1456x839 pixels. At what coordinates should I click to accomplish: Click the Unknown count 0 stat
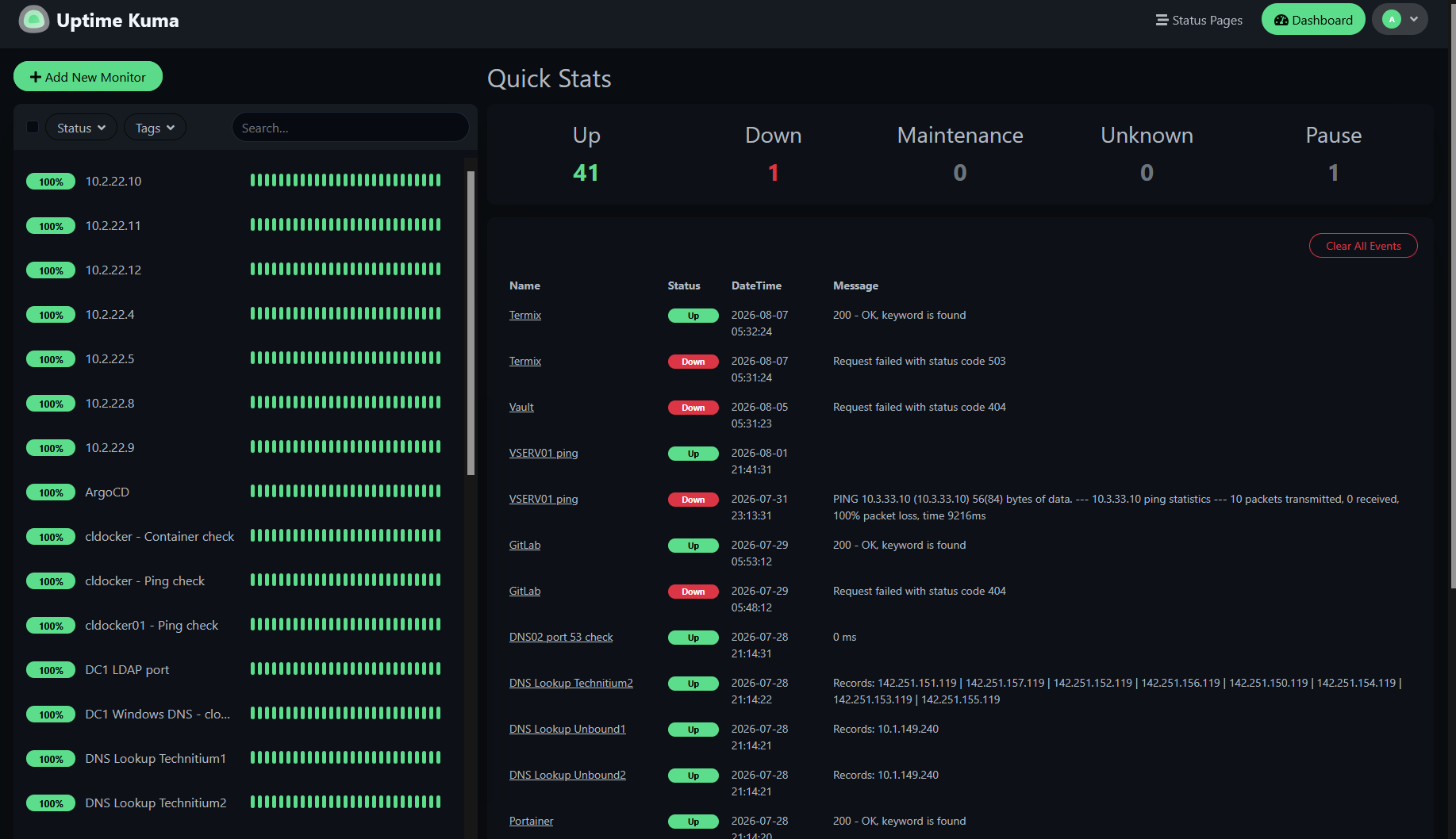pyautogui.click(x=1147, y=173)
